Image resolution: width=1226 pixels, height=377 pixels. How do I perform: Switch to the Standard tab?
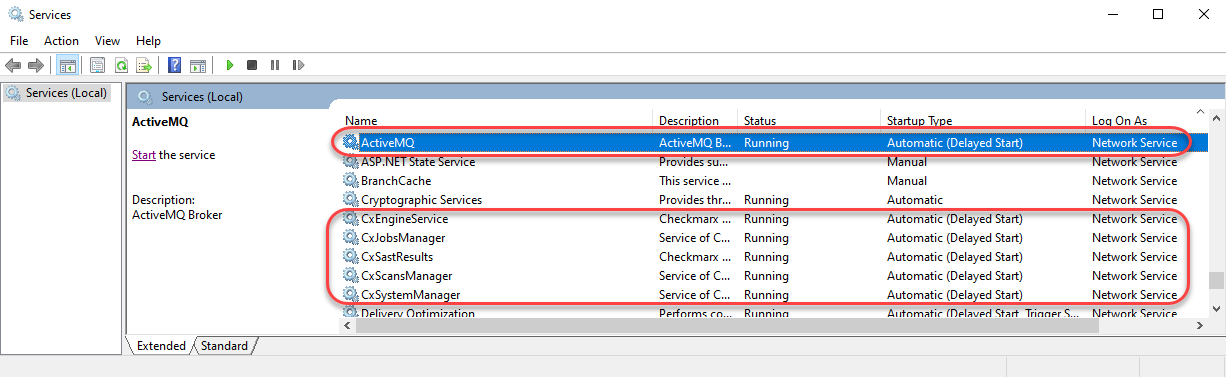click(224, 346)
